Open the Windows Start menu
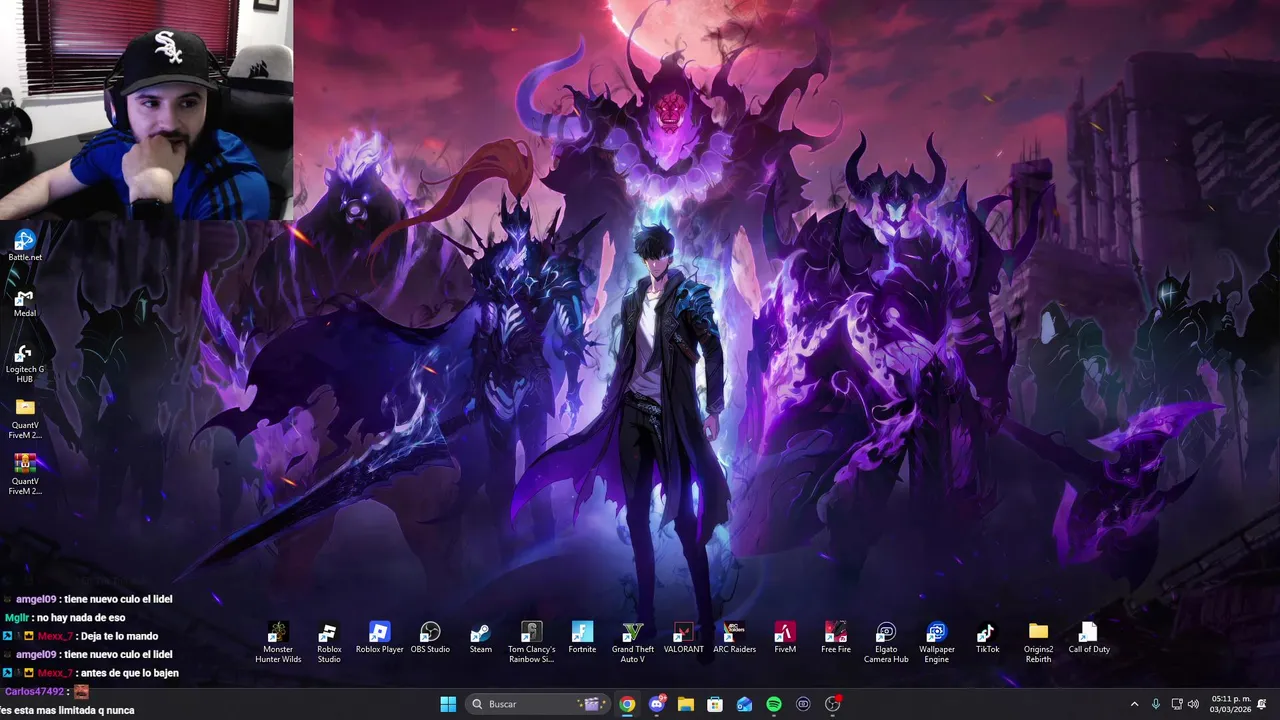The height and width of the screenshot is (720, 1280). [448, 704]
